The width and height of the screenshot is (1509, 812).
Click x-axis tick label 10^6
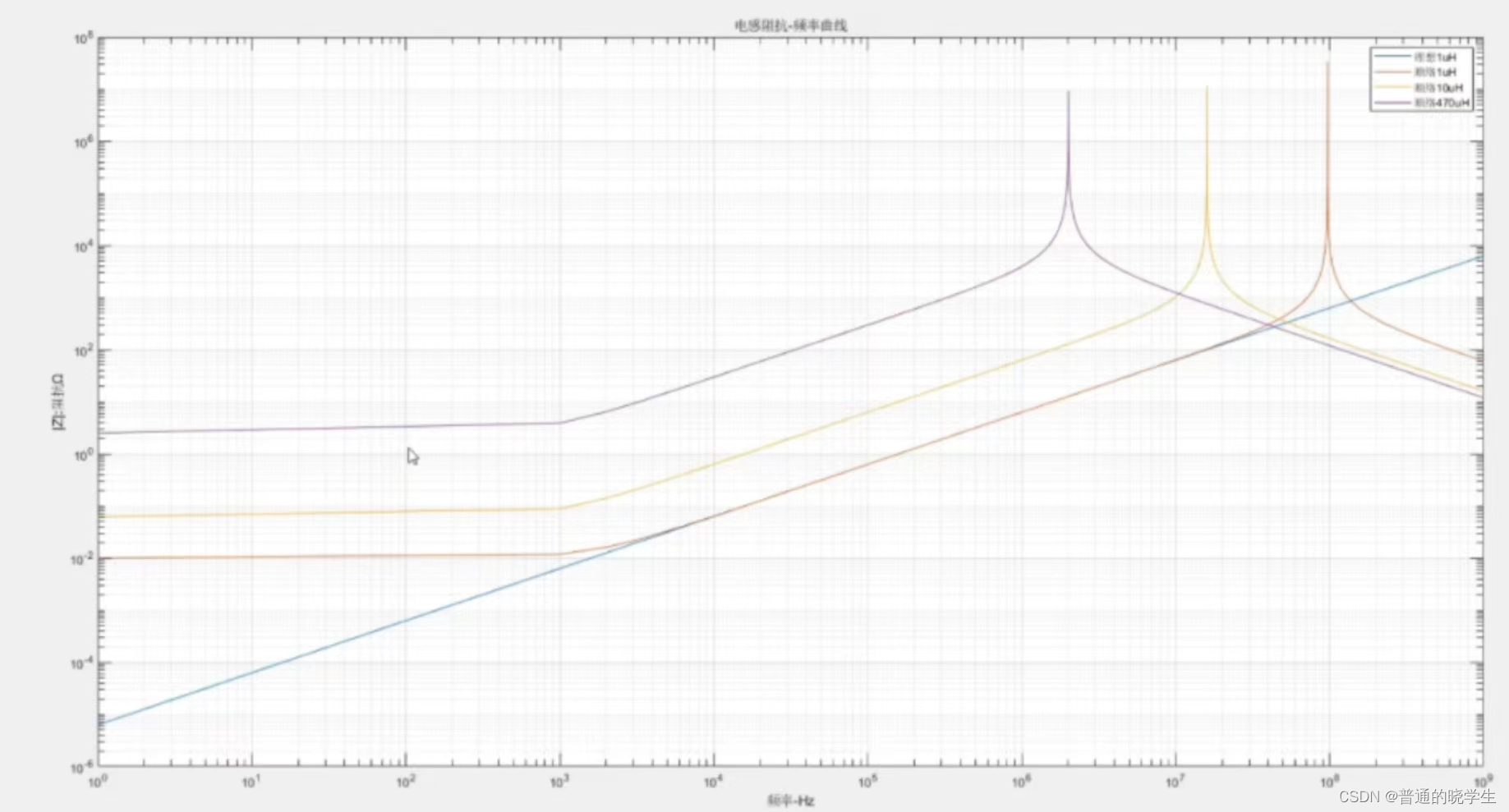1021,782
